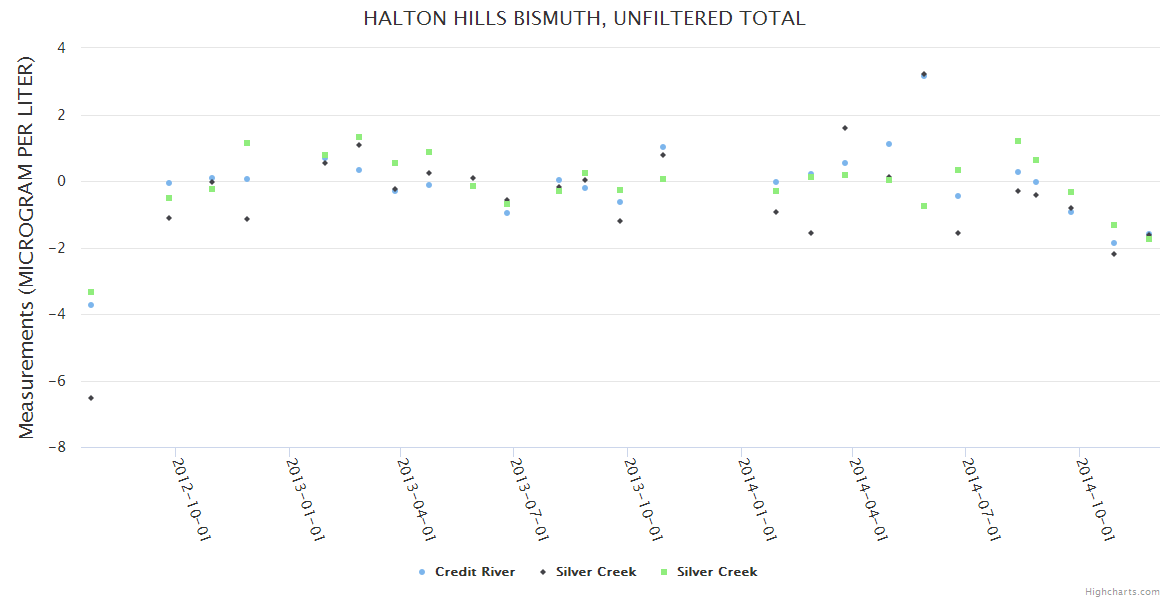Click the 2012-10-01 x-axis date label
This screenshot has width=1170, height=600.
192,500
